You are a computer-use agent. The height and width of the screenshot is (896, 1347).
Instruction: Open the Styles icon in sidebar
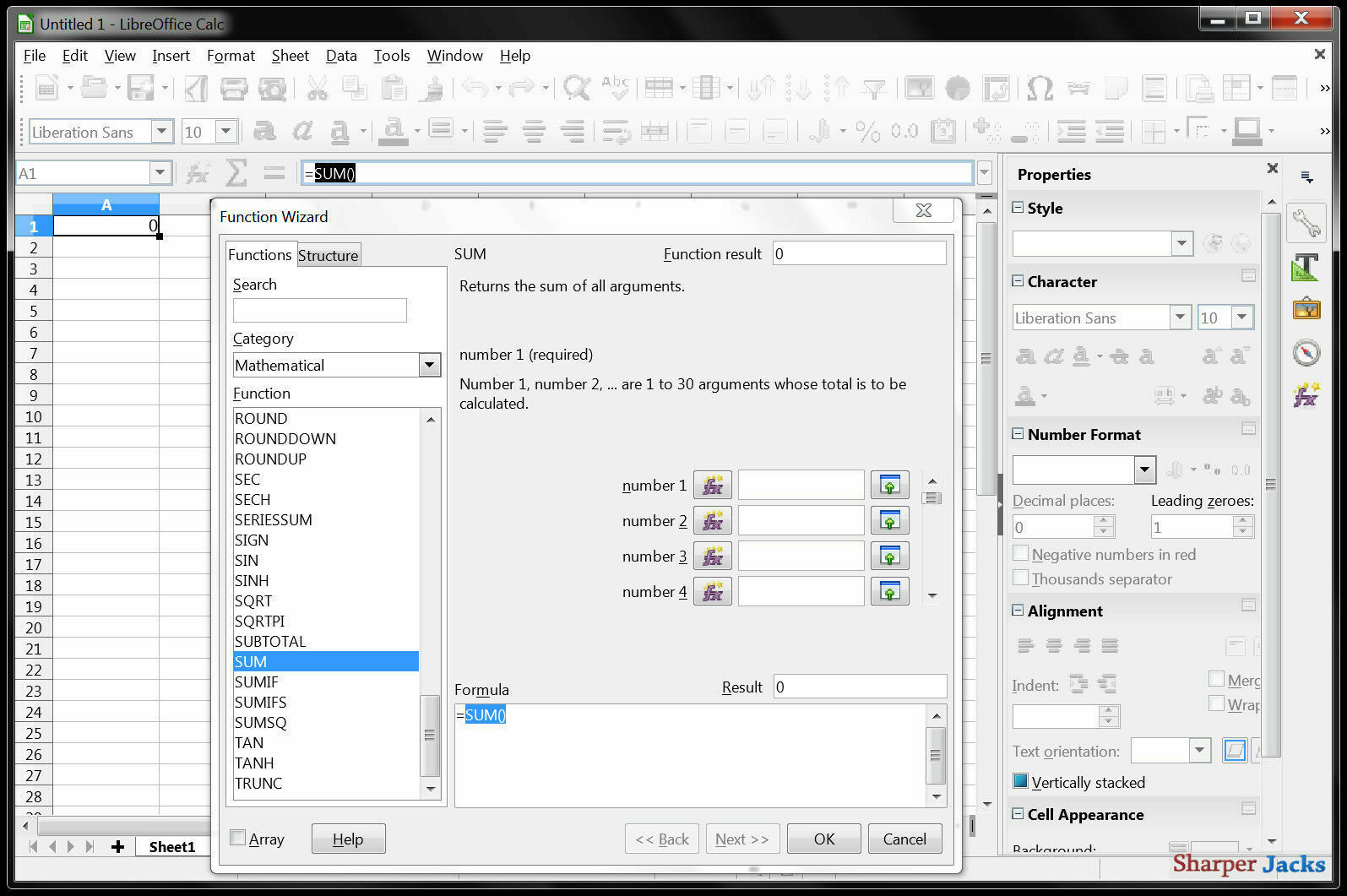coord(1306,267)
